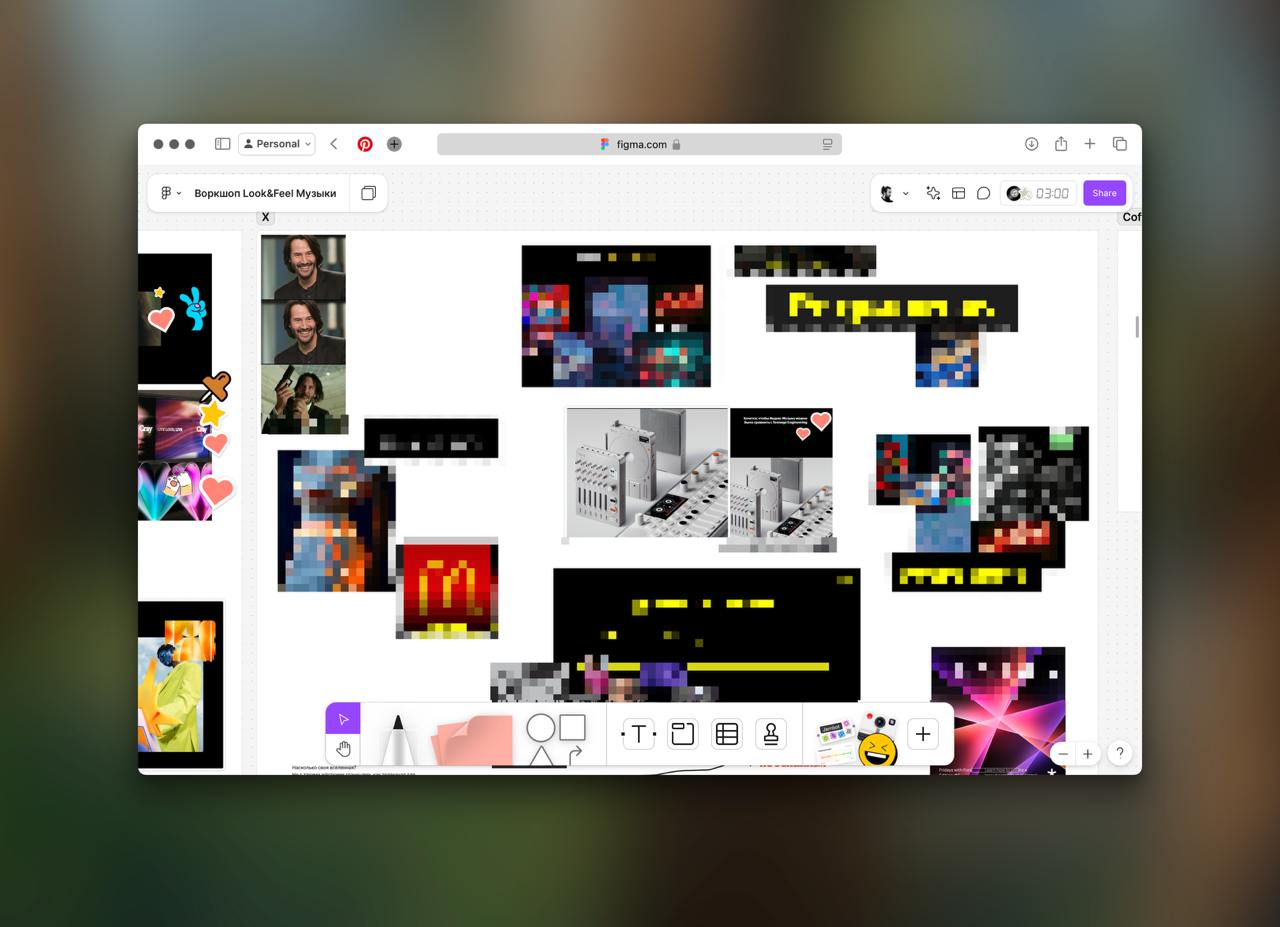Open the Safari share menu
This screenshot has width=1280, height=927.
pos(1061,143)
